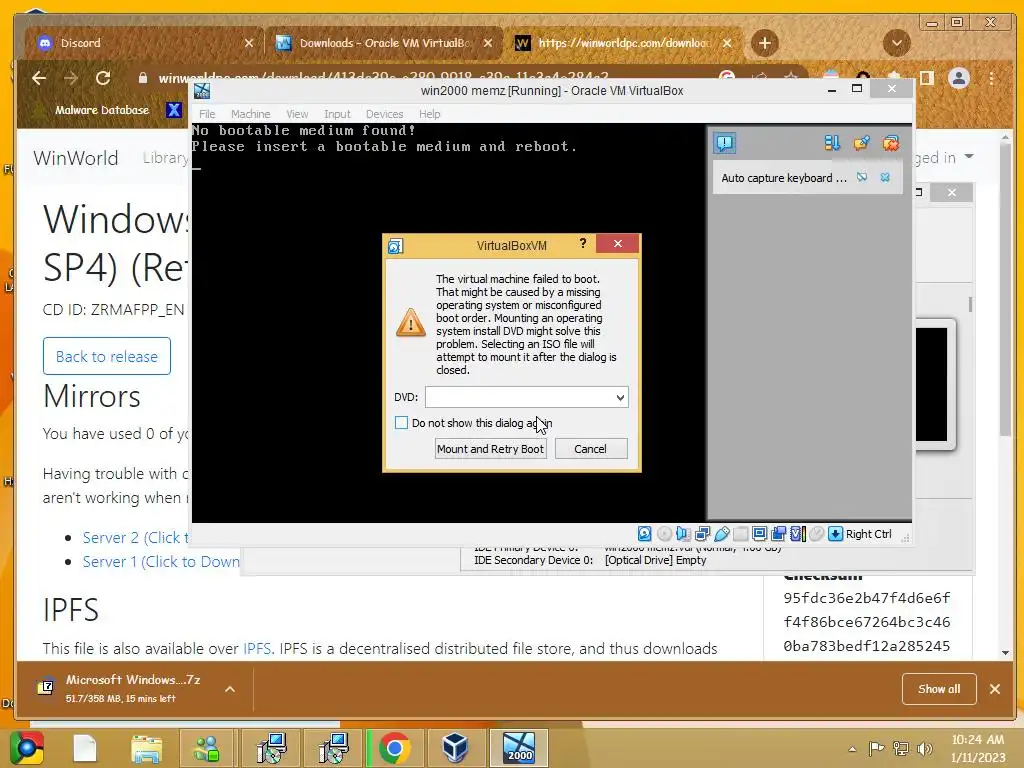Click the keyboard capture host key arrow icon
This screenshot has height=768, width=1024.
click(835, 534)
